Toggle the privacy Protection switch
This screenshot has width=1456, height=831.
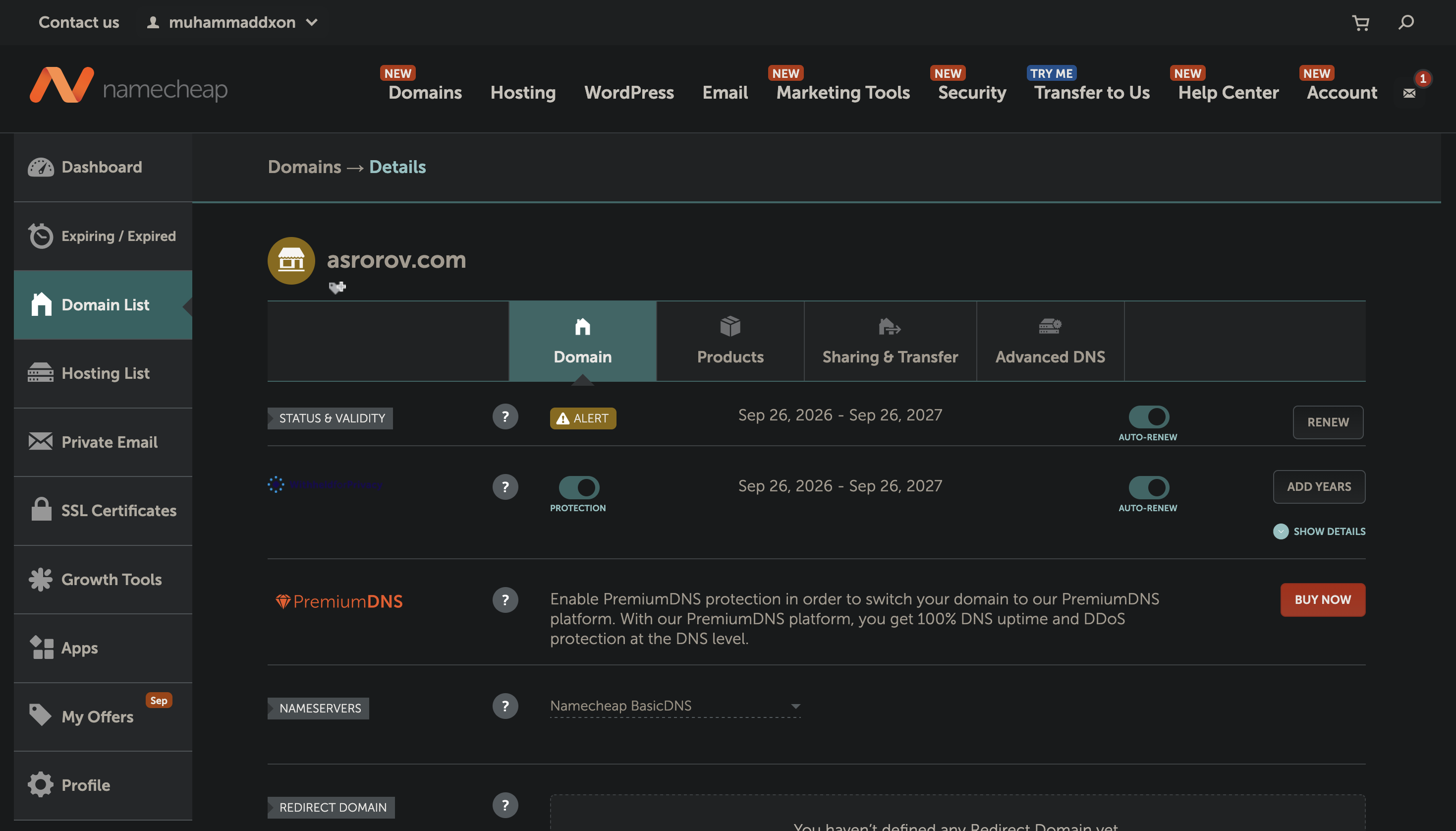coord(579,487)
